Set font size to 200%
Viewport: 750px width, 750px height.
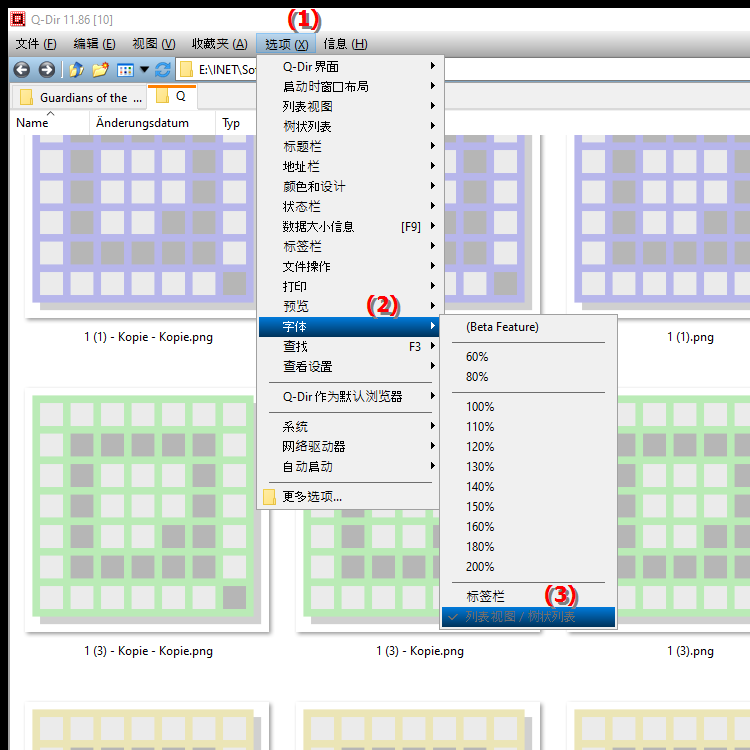[x=529, y=567]
